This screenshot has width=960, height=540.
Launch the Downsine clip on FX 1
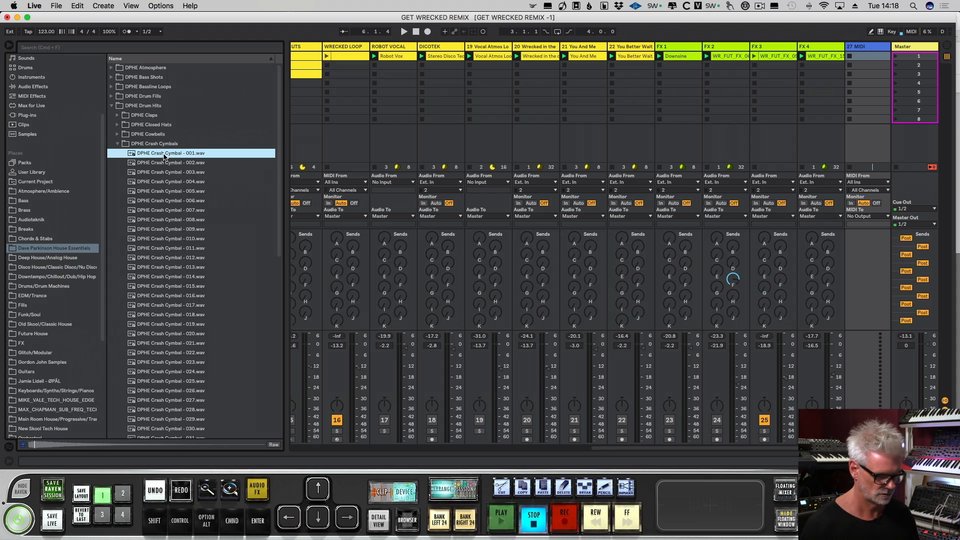(x=659, y=56)
